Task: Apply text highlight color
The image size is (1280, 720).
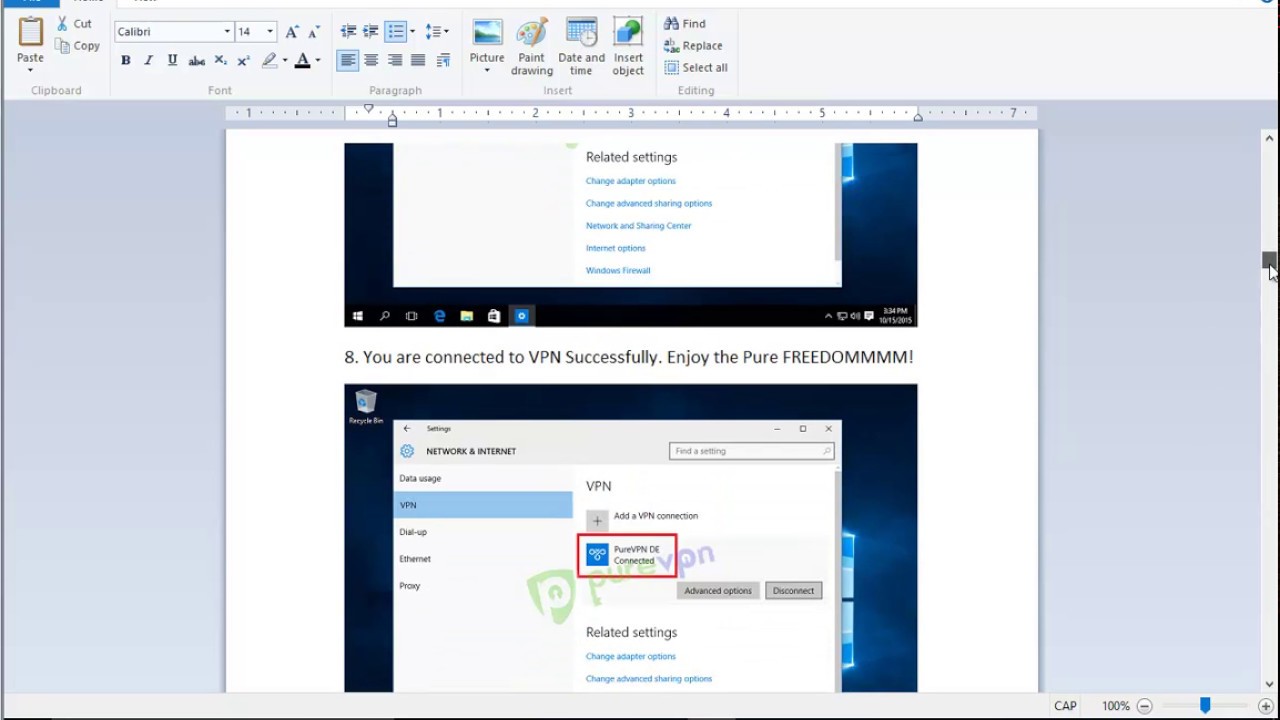Action: 269,61
